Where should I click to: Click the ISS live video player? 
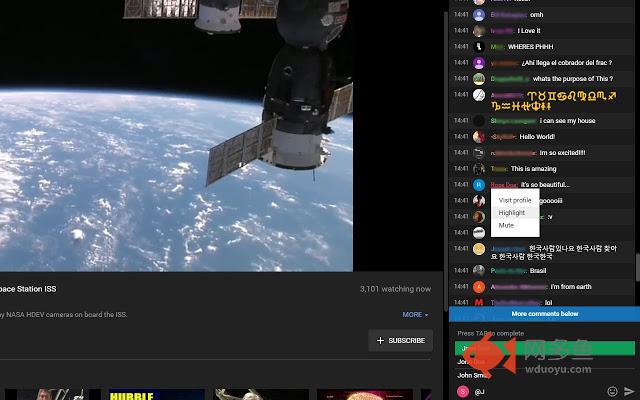click(176, 136)
